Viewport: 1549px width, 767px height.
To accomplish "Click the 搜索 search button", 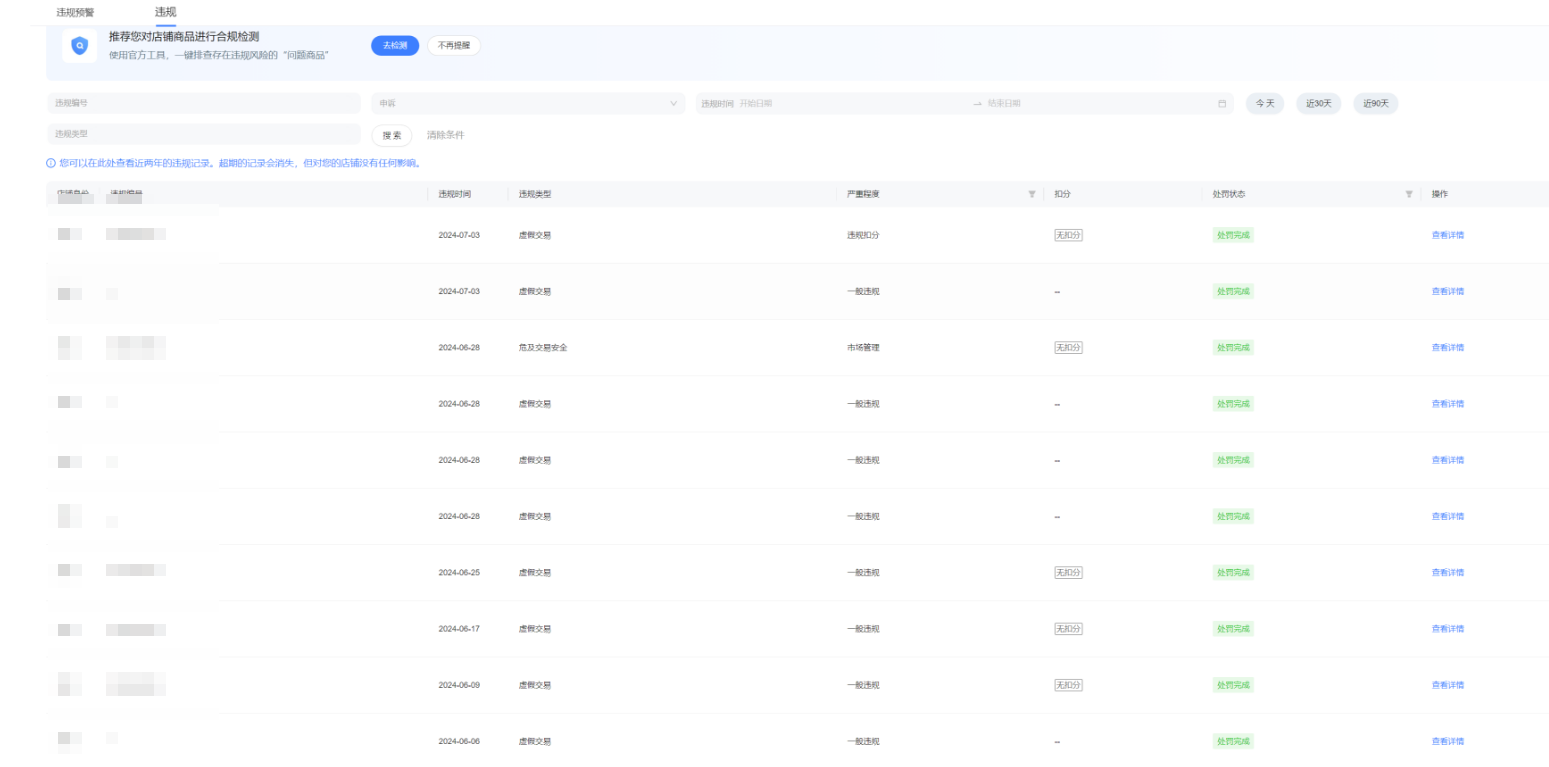I will 391,135.
